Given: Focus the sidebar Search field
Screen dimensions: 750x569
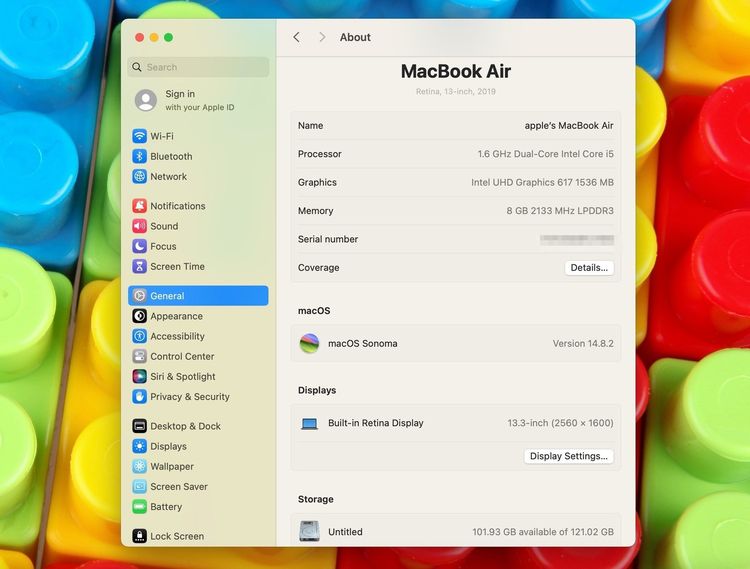Looking at the screenshot, I should tap(199, 67).
